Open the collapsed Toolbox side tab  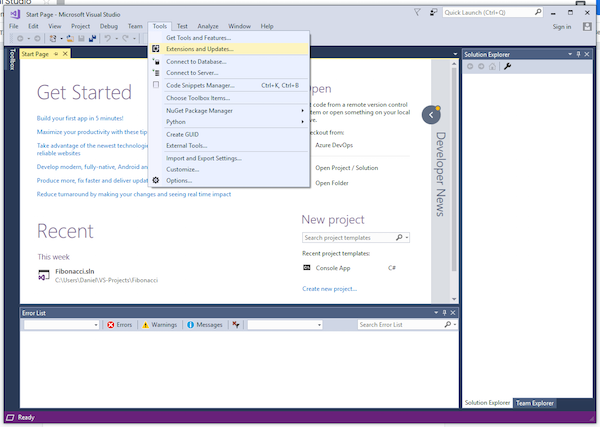pos(12,60)
